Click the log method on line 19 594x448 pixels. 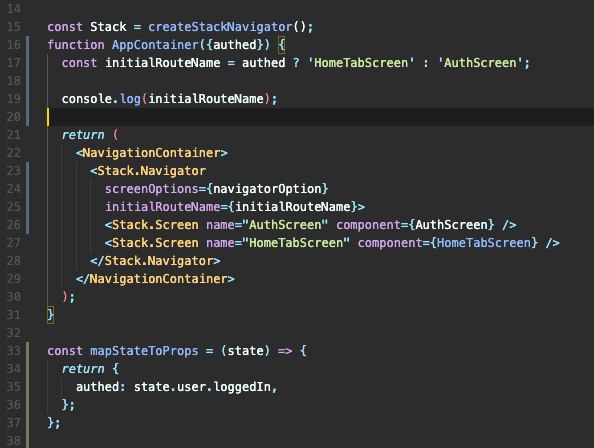(x=130, y=99)
